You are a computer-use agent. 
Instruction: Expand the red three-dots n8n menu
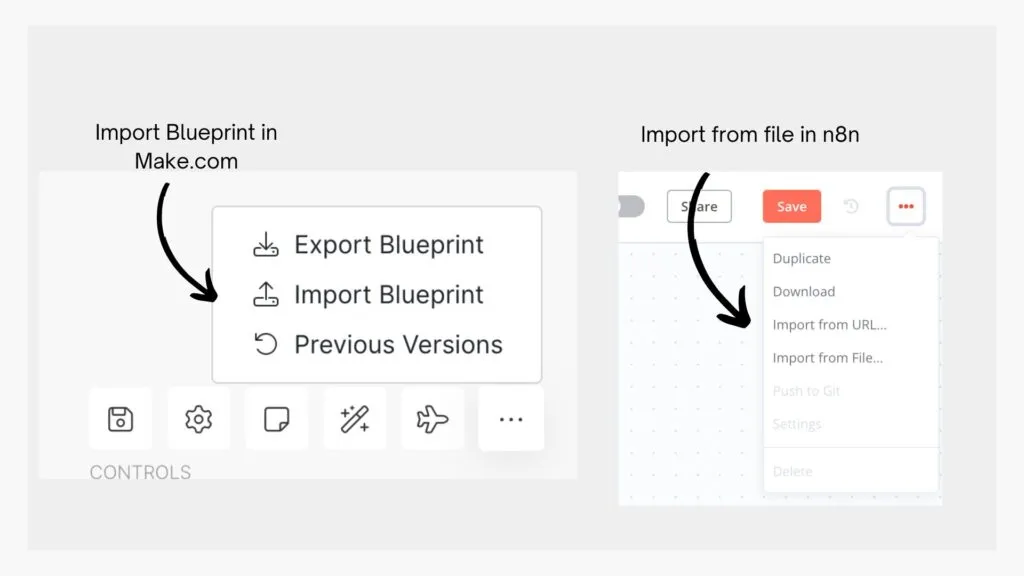click(x=906, y=207)
